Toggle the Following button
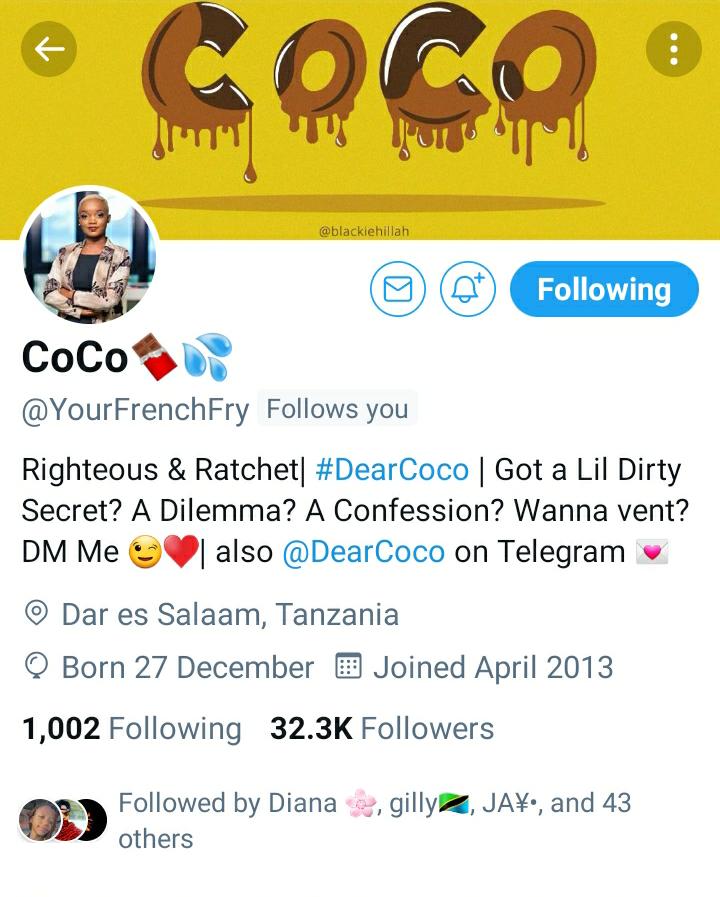The height and width of the screenshot is (897, 720). [604, 289]
